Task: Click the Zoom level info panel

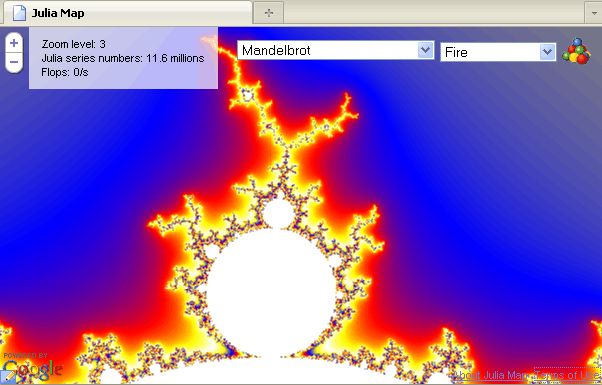Action: coord(123,58)
